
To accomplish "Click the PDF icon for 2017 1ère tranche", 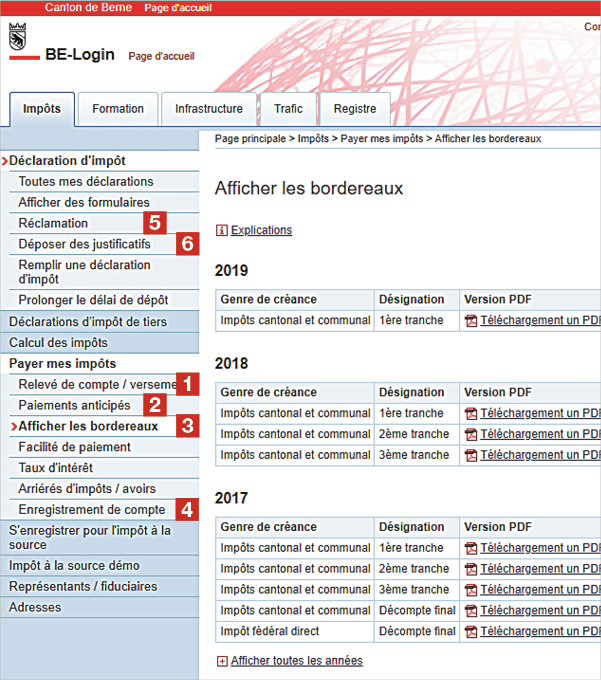I will click(471, 549).
